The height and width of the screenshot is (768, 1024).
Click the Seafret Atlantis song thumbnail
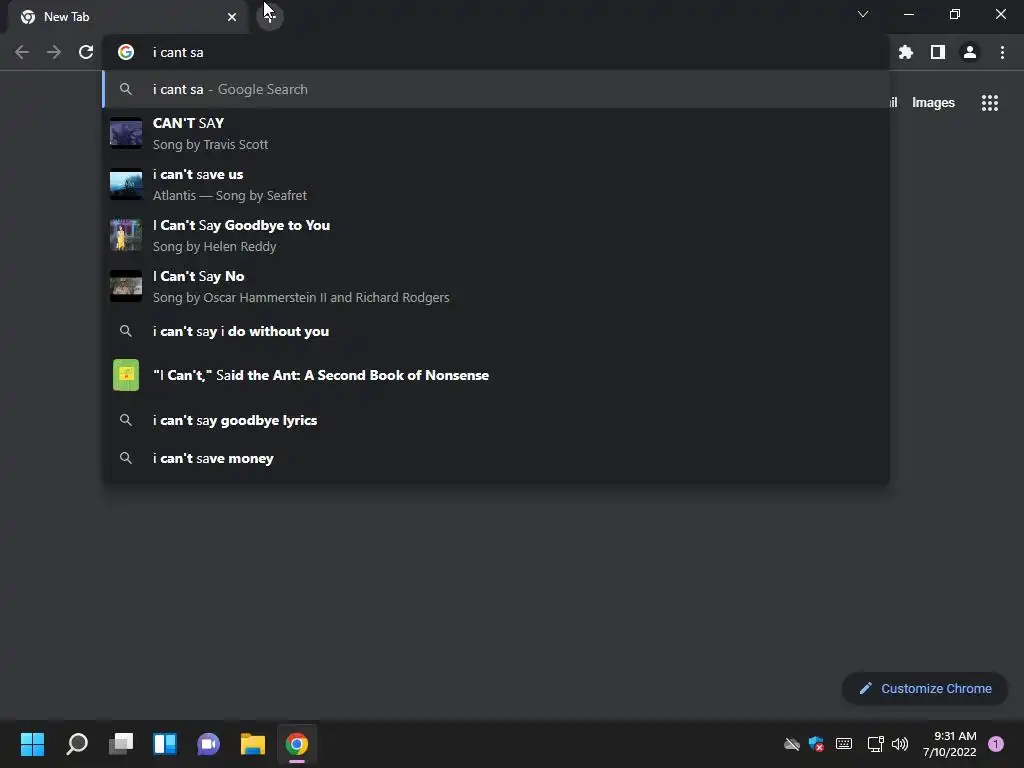(x=126, y=184)
